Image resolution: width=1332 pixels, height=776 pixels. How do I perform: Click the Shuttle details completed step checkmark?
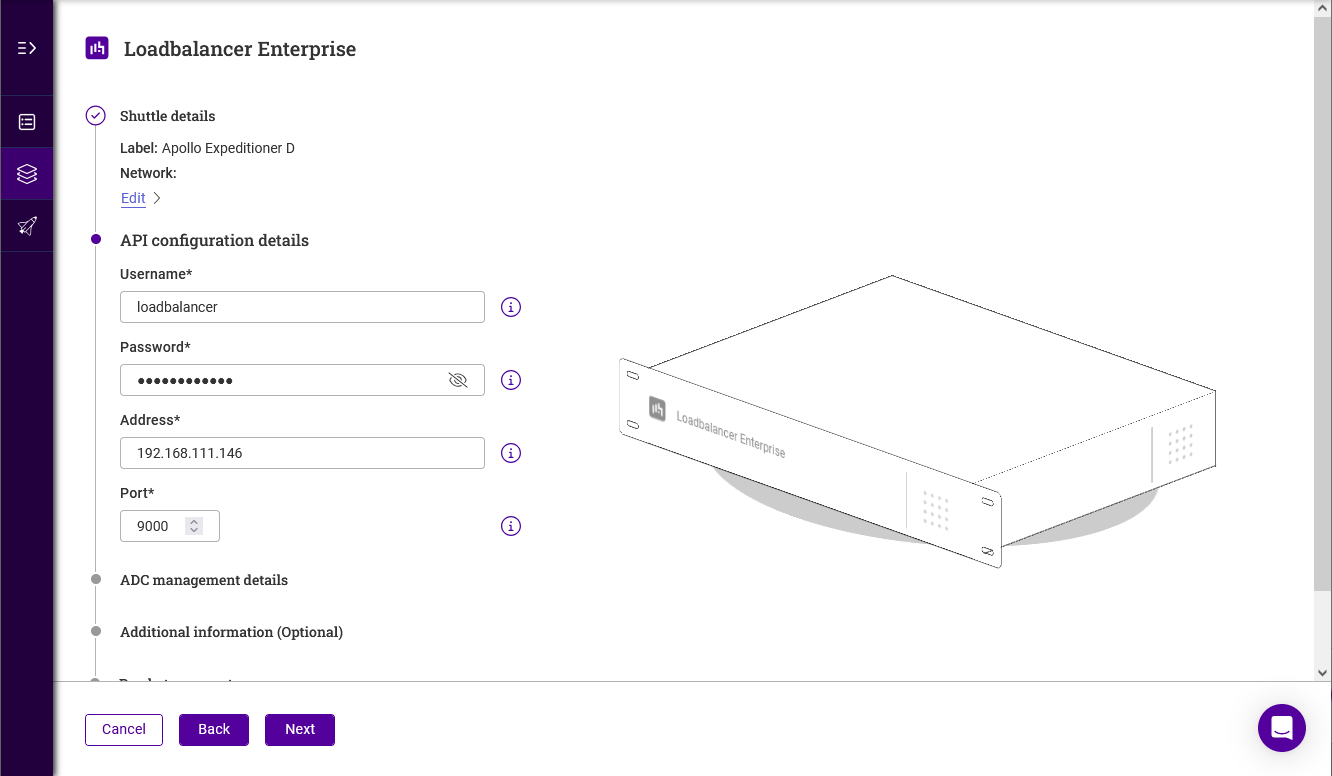95,116
